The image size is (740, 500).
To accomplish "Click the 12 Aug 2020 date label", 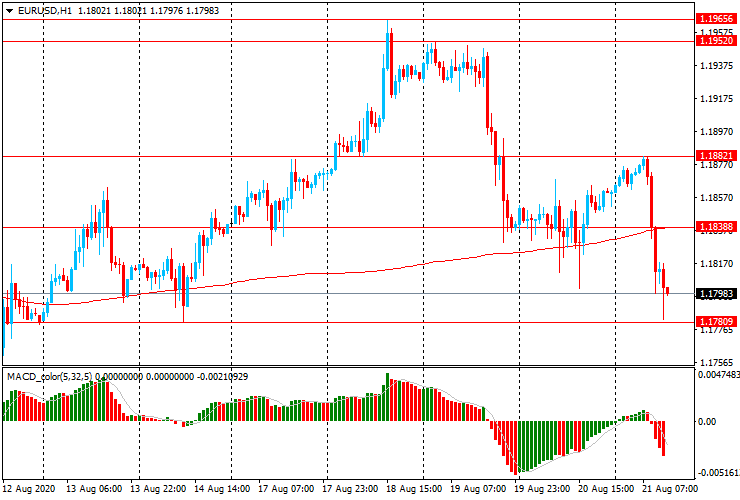I will [29, 489].
